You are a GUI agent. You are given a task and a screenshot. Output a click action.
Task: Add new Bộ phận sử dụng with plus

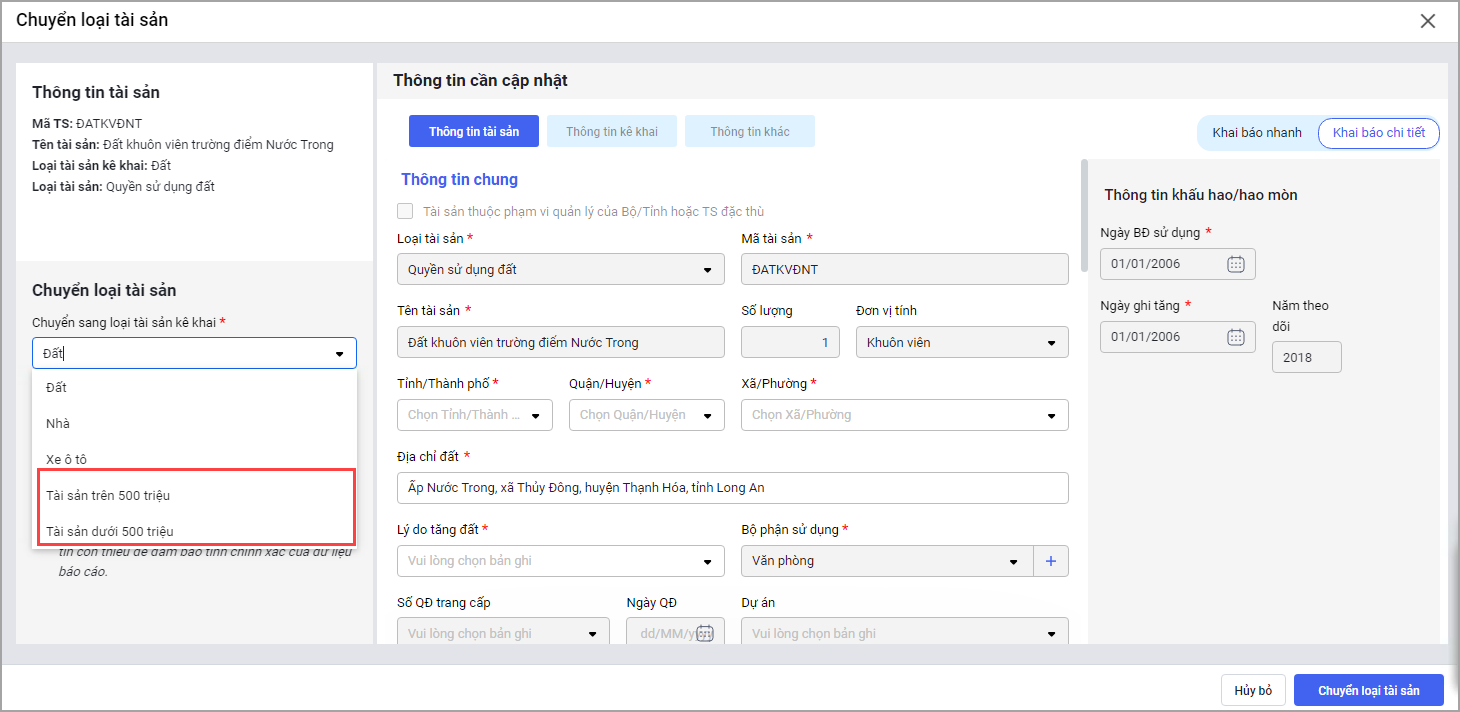pyautogui.click(x=1051, y=561)
